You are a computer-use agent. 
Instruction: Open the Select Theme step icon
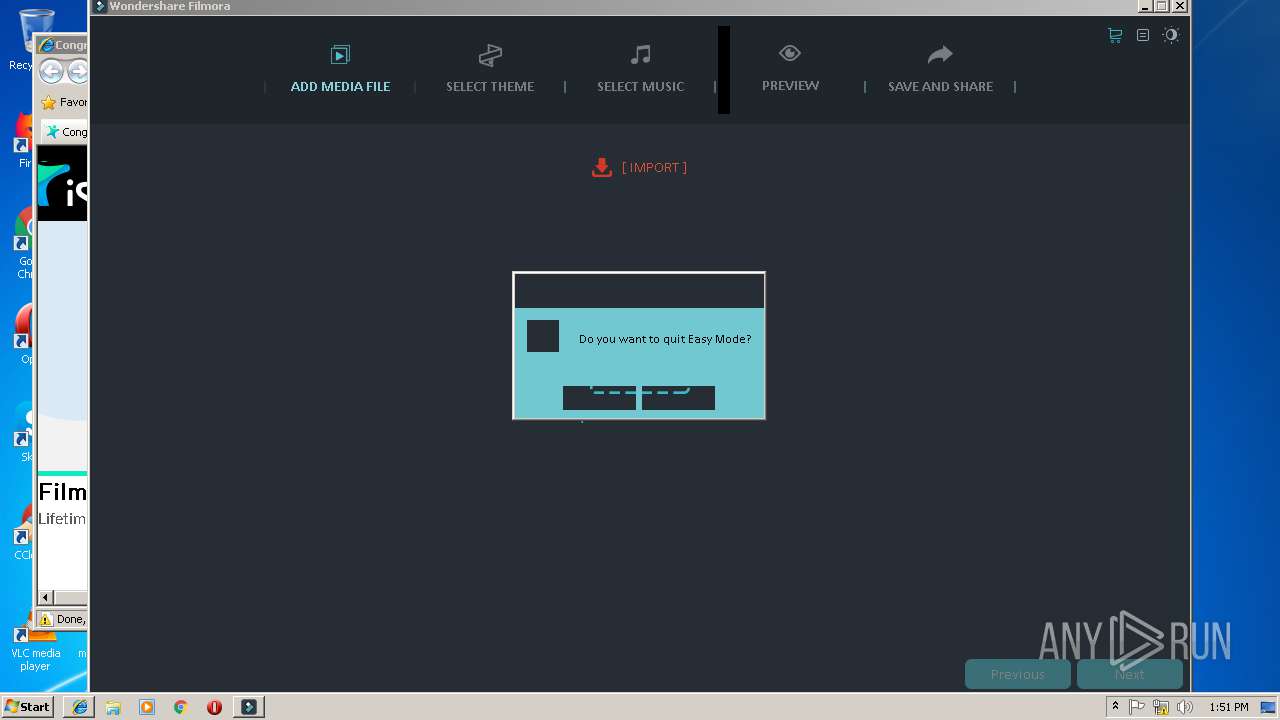tap(490, 54)
